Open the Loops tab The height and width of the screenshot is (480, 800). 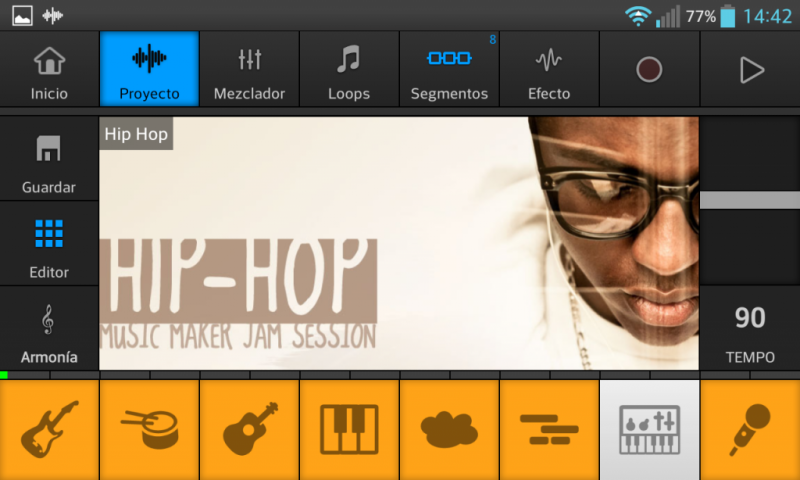[x=349, y=70]
